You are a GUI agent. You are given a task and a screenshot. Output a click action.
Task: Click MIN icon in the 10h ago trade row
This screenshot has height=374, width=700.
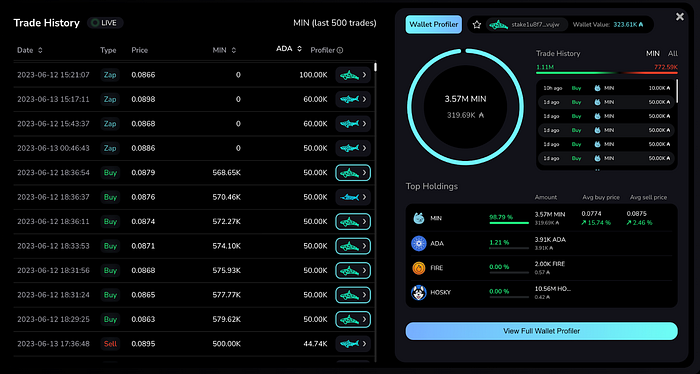pyautogui.click(x=597, y=88)
